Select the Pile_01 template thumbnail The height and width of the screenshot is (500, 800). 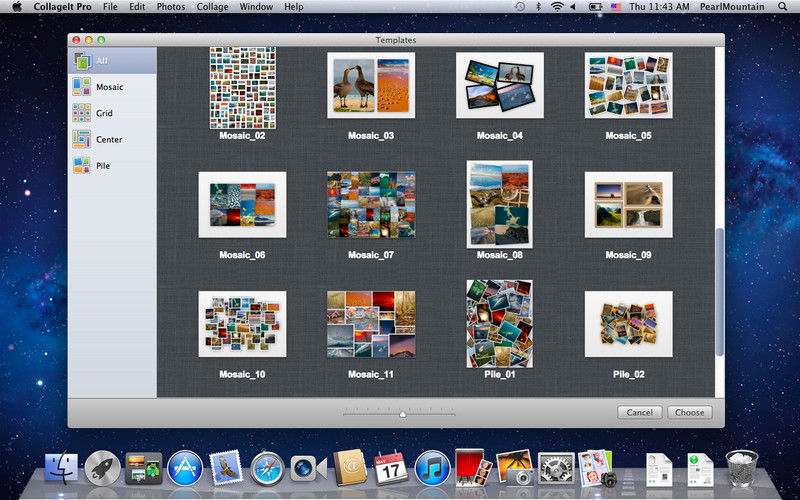pos(499,323)
